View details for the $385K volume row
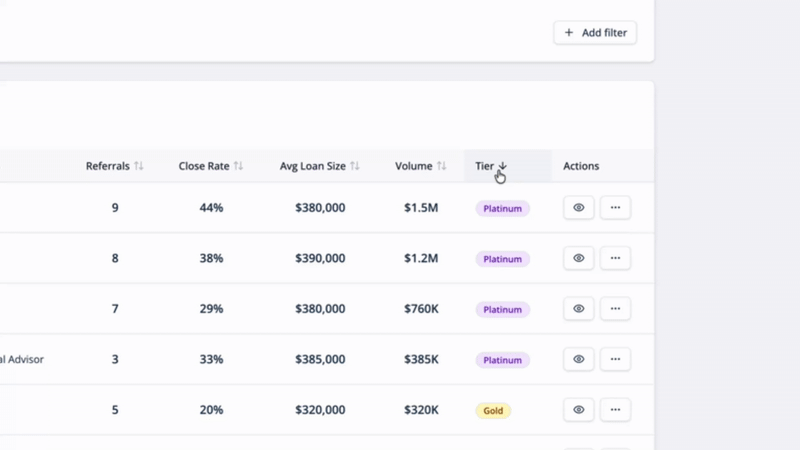 click(578, 359)
